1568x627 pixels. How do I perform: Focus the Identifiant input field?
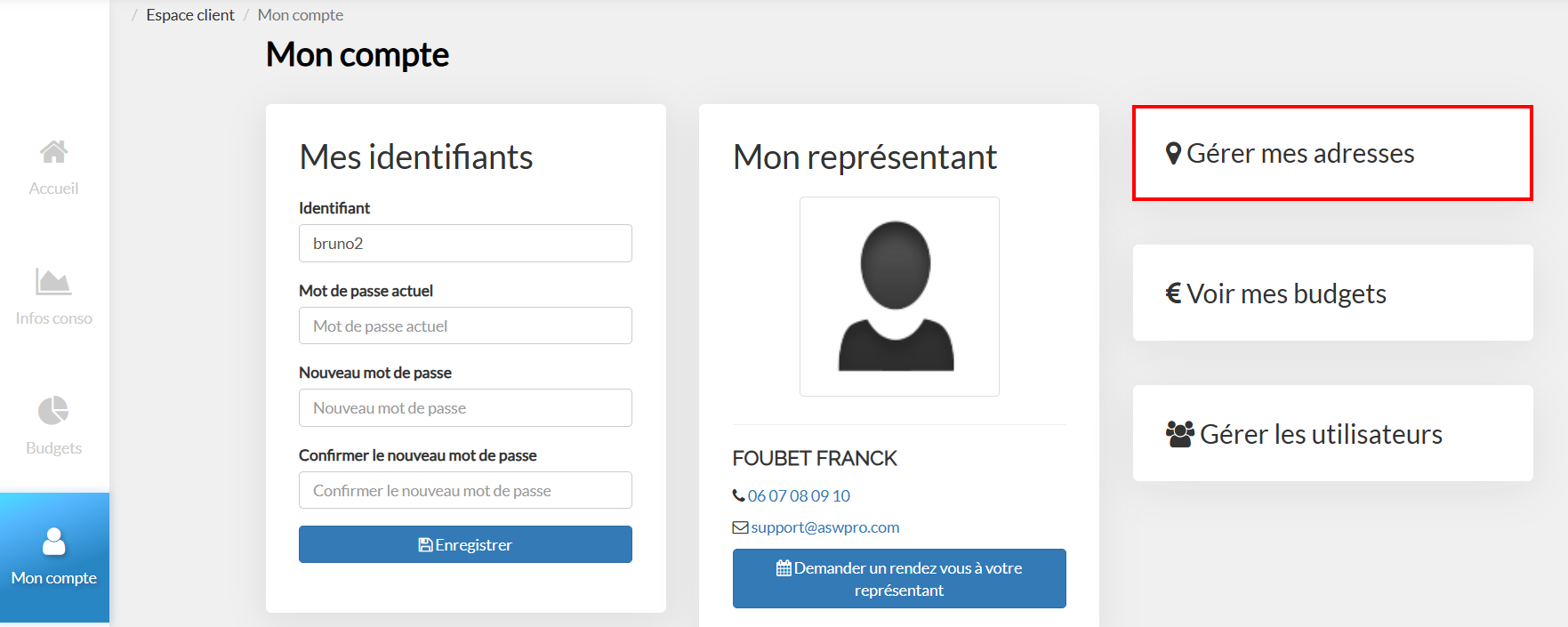tap(465, 244)
